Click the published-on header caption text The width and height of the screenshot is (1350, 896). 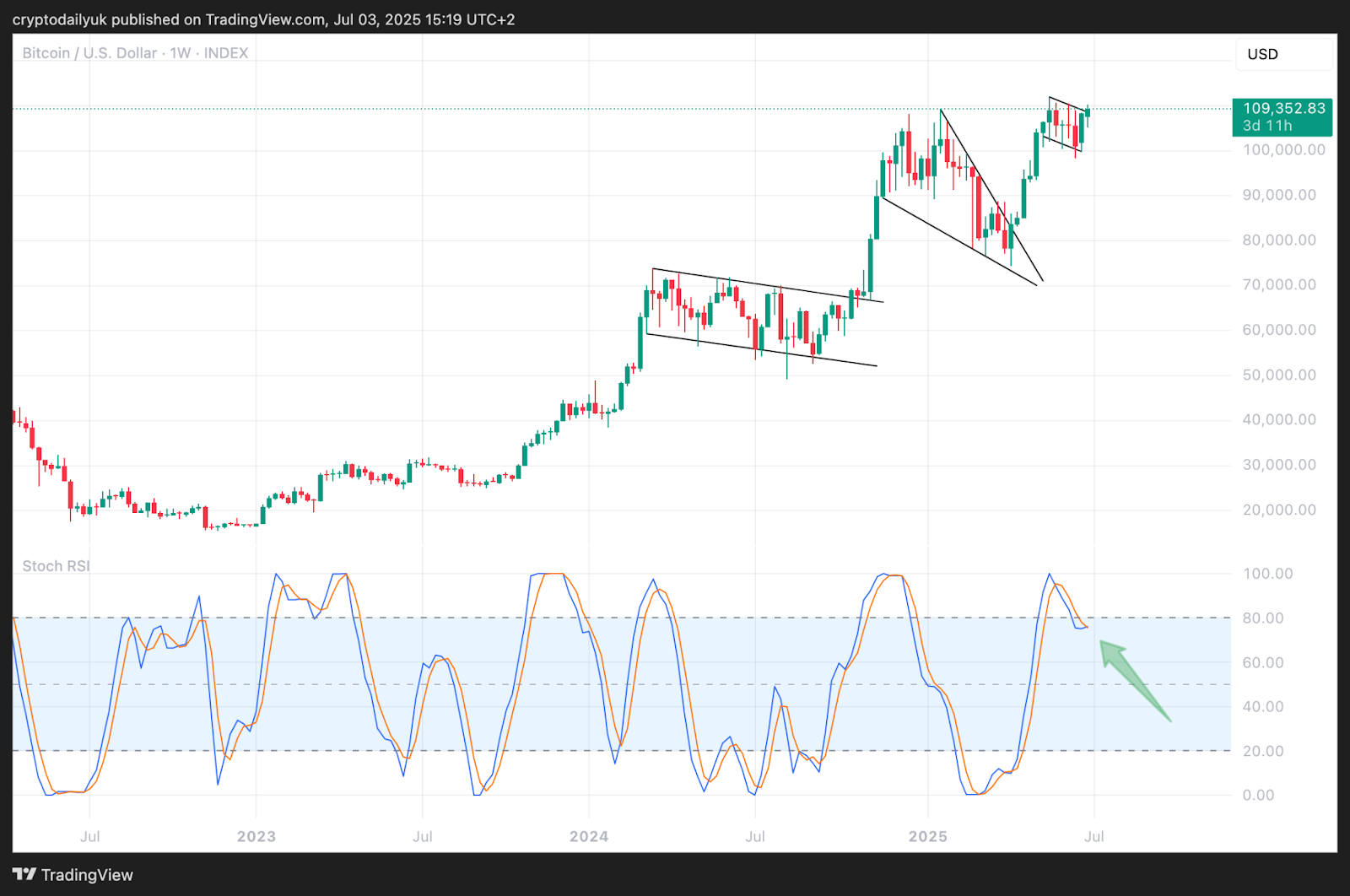[263, 19]
